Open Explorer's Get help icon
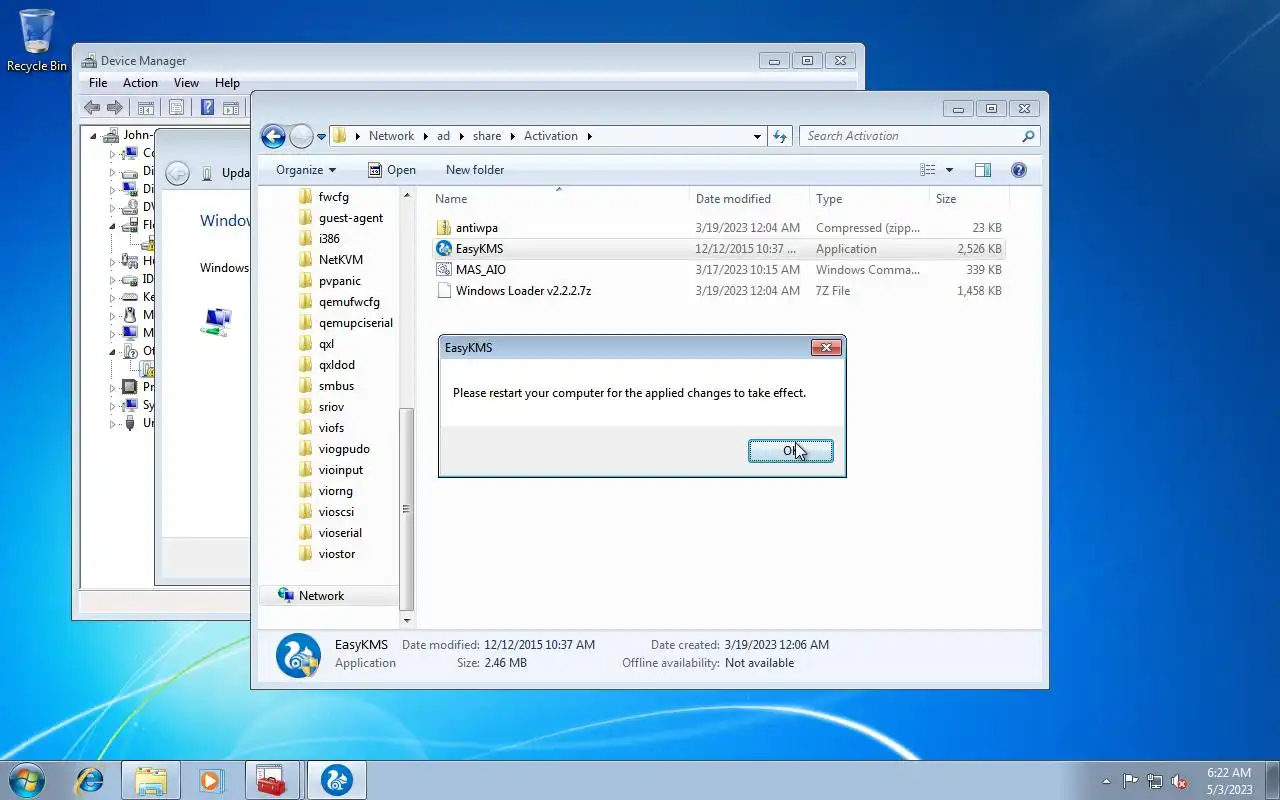The width and height of the screenshot is (1280, 800). point(1019,170)
